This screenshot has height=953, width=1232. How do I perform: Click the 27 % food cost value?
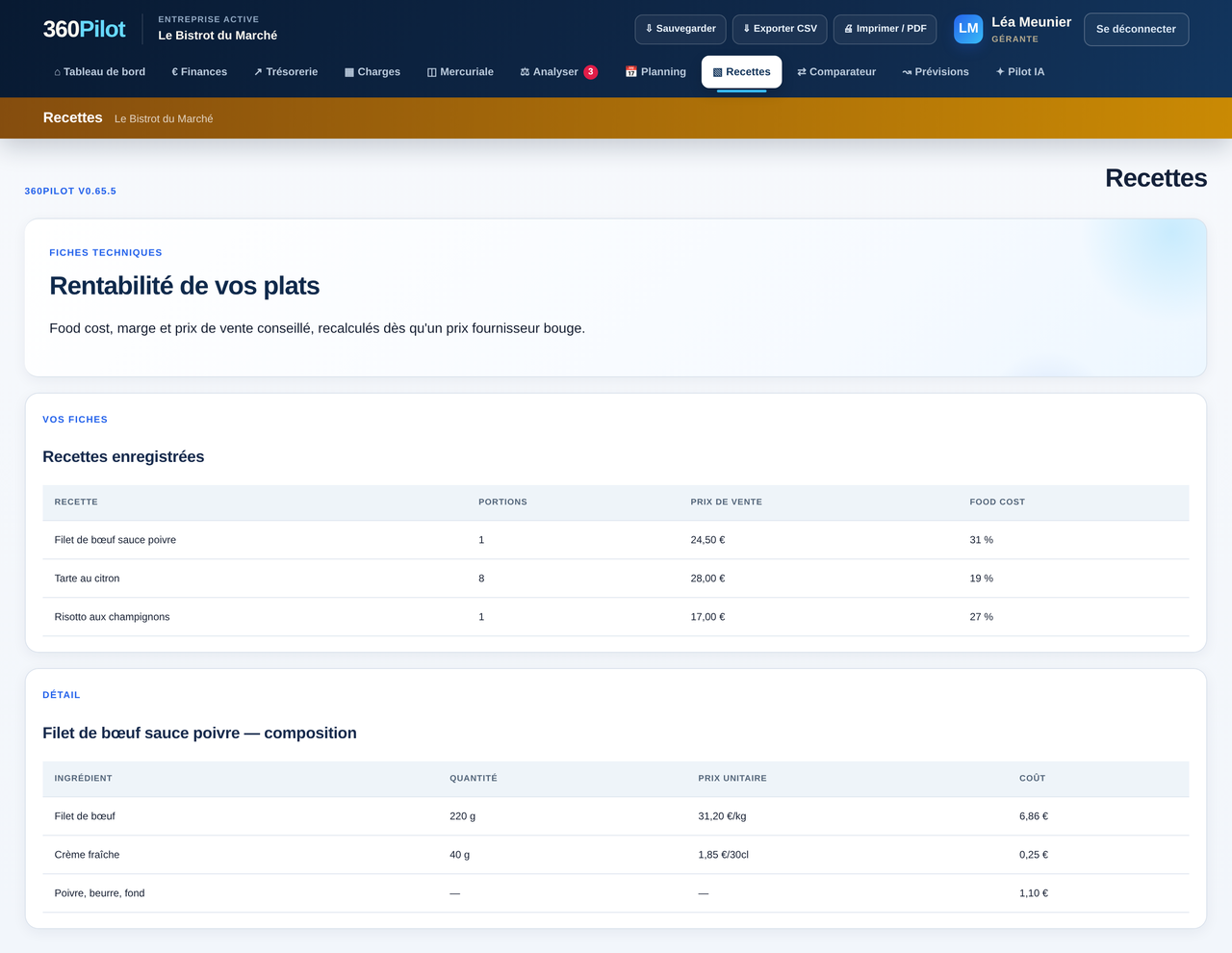981,617
